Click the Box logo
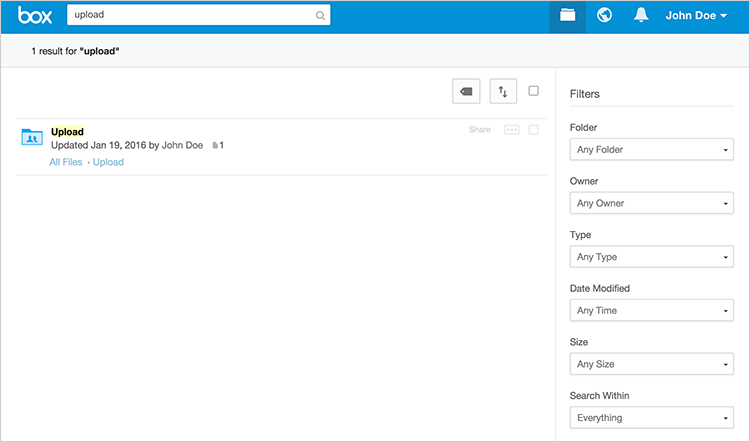 (34, 15)
